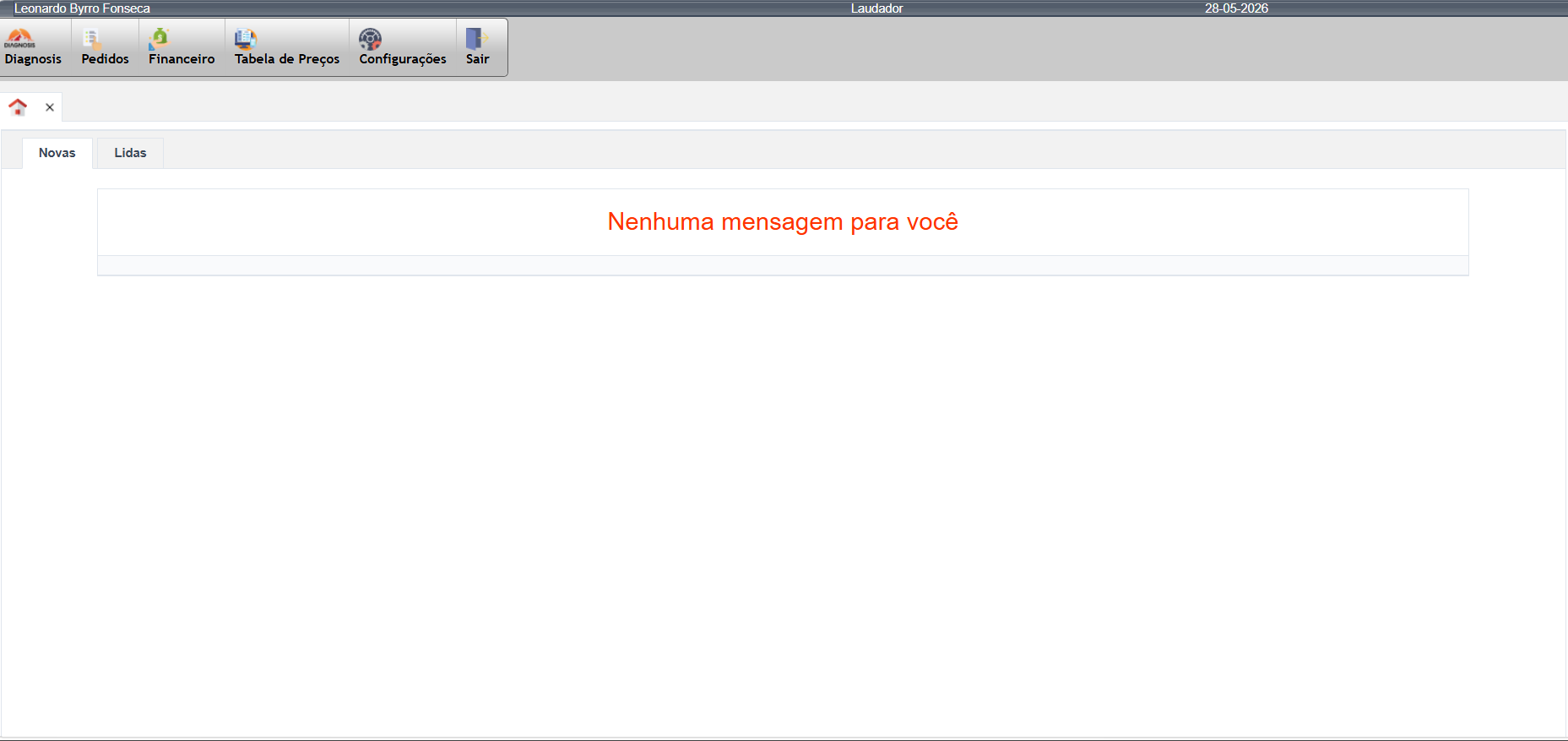Viewport: 1568px width, 741px height.
Task: Click the Pedidos menu label
Action: point(106,59)
